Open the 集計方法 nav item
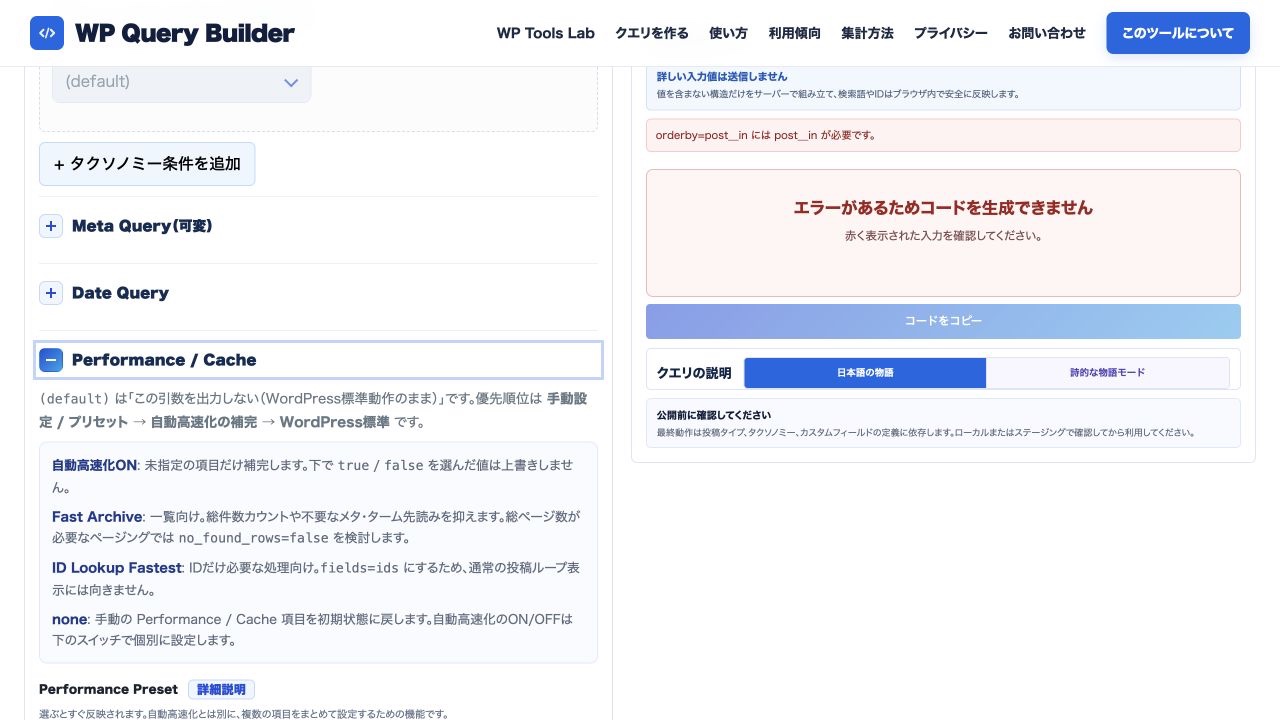 [x=867, y=33]
